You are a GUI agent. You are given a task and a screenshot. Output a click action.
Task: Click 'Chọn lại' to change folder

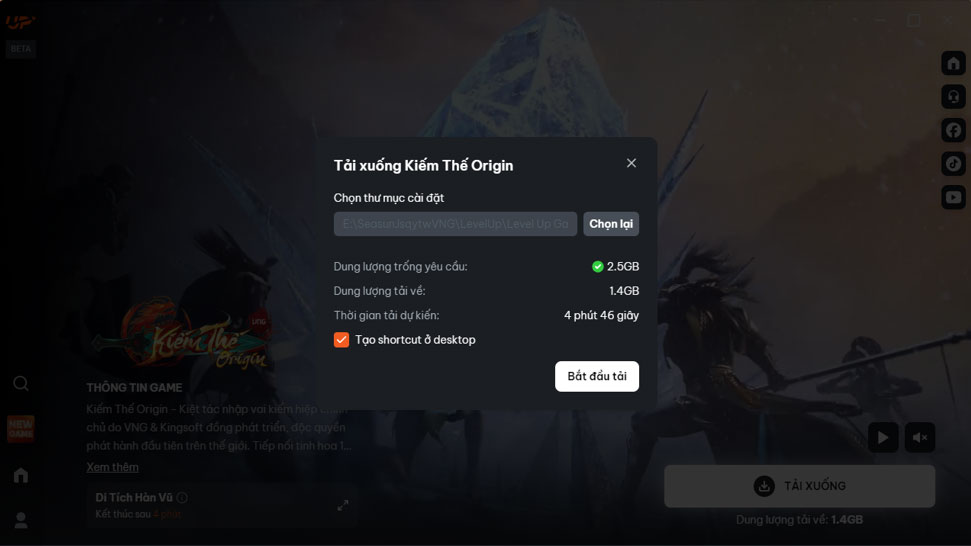[611, 224]
